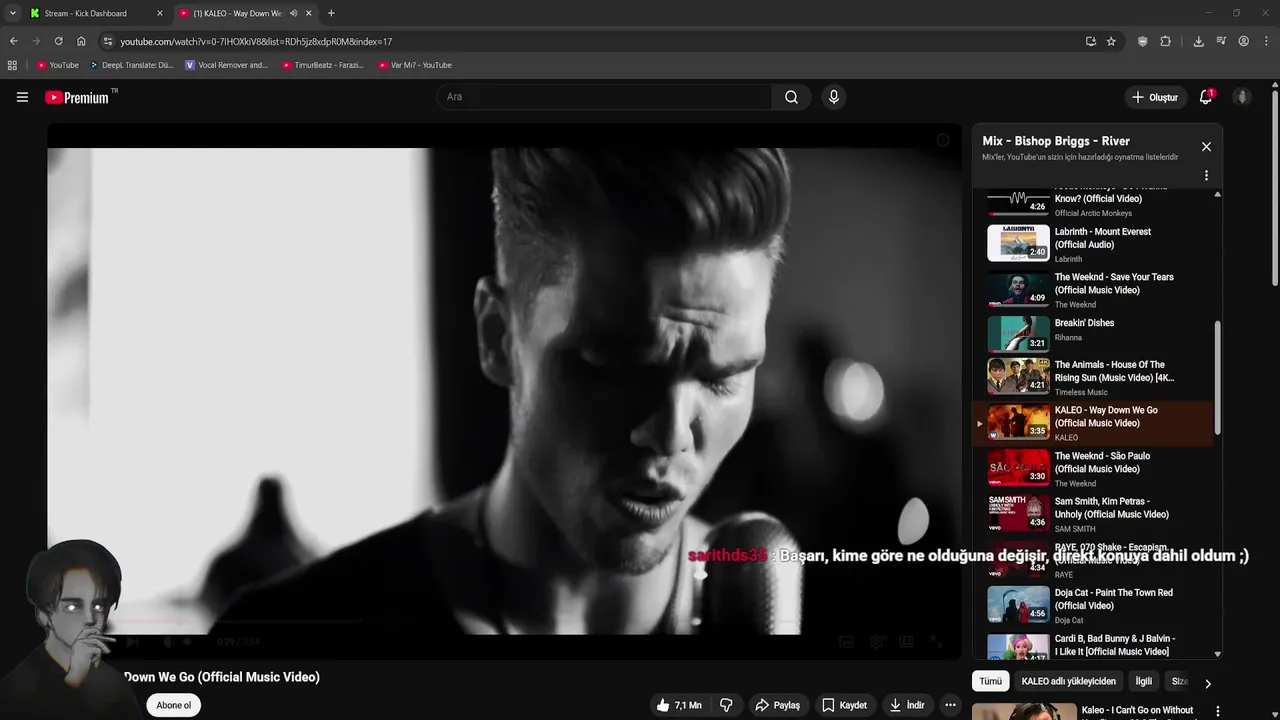Dislike the video with thumbs-down

(726, 705)
